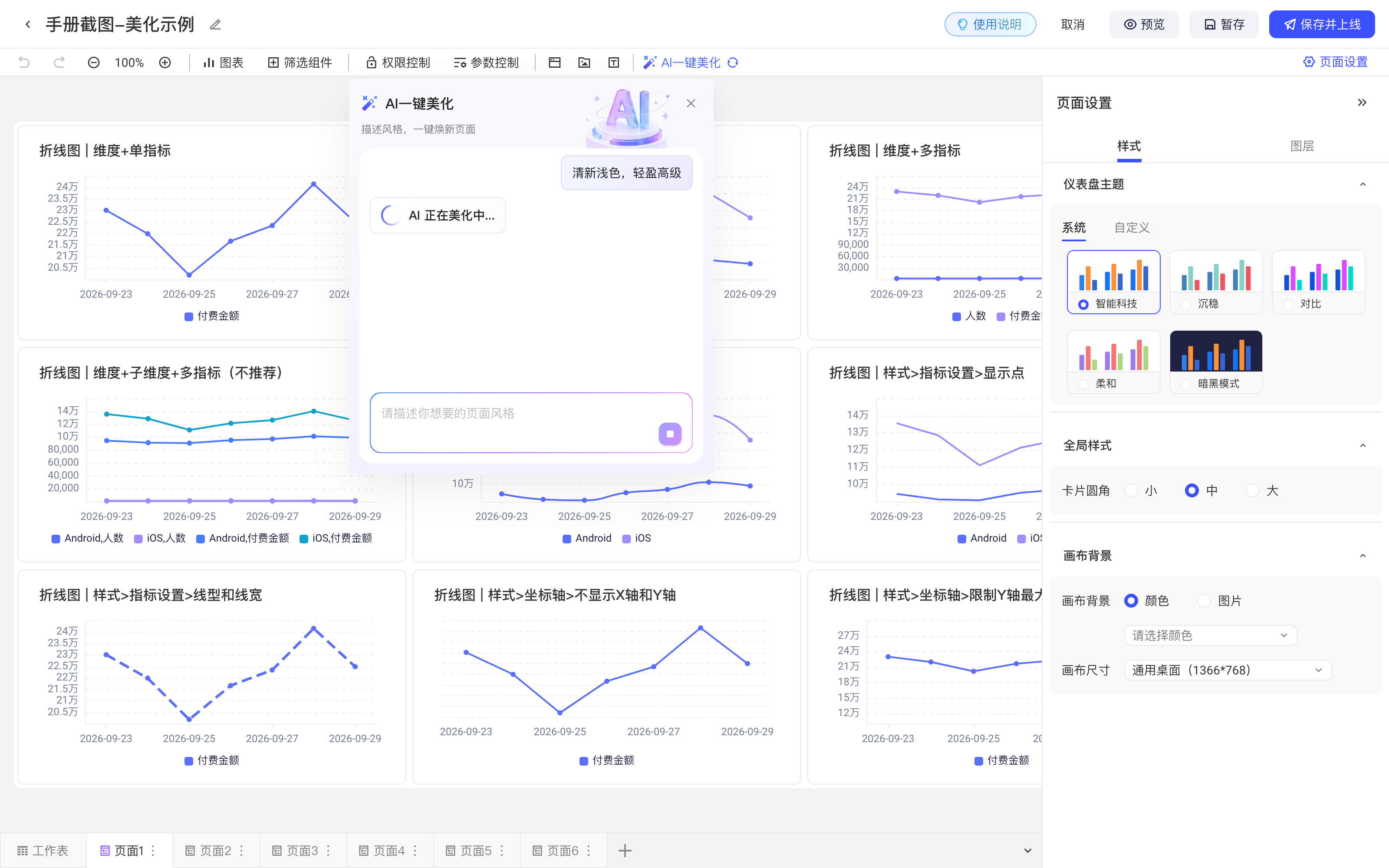
Task: Select the 柔和 theme radio button
Action: tap(1083, 384)
